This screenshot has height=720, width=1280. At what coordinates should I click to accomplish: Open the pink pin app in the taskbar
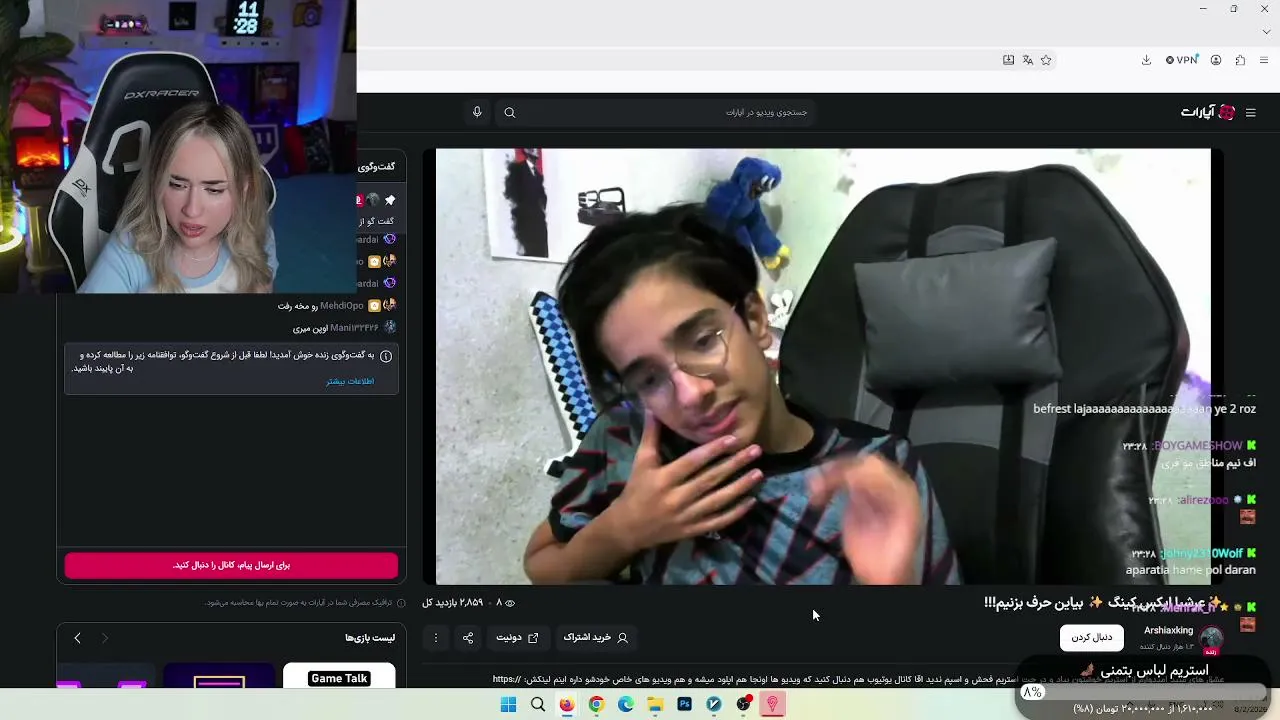coord(772,704)
